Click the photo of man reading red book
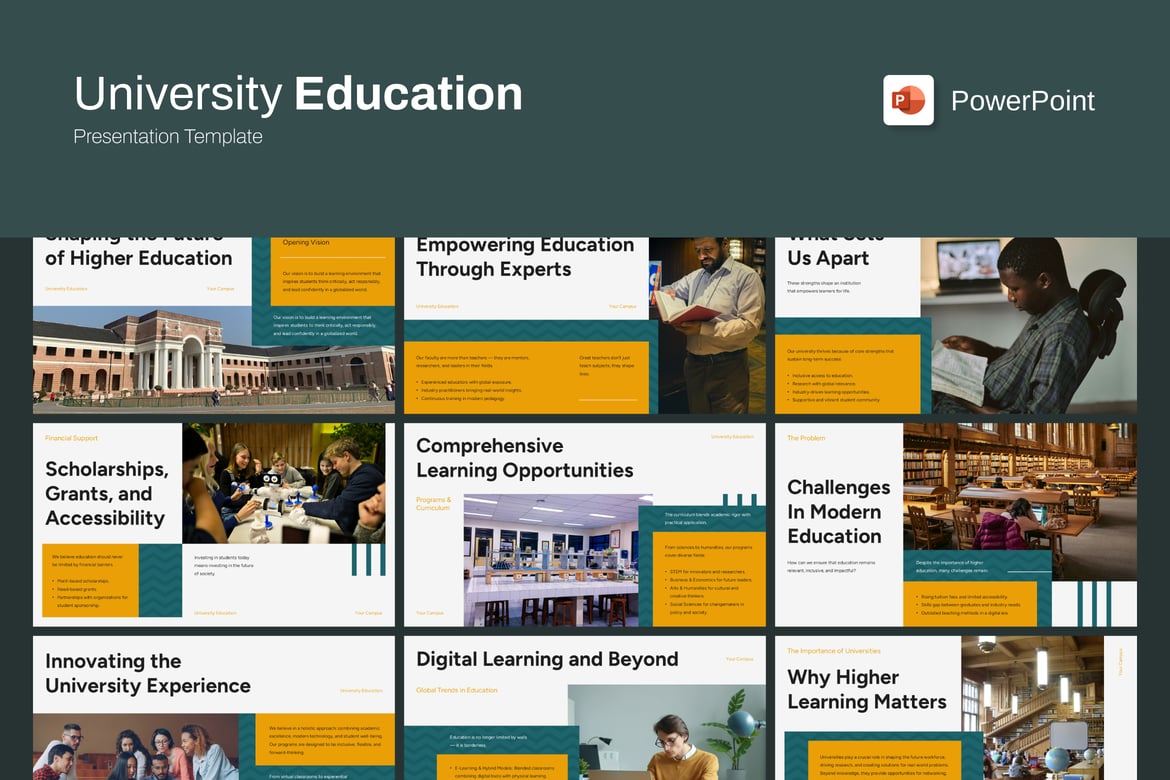This screenshot has height=780, width=1170. [707, 325]
